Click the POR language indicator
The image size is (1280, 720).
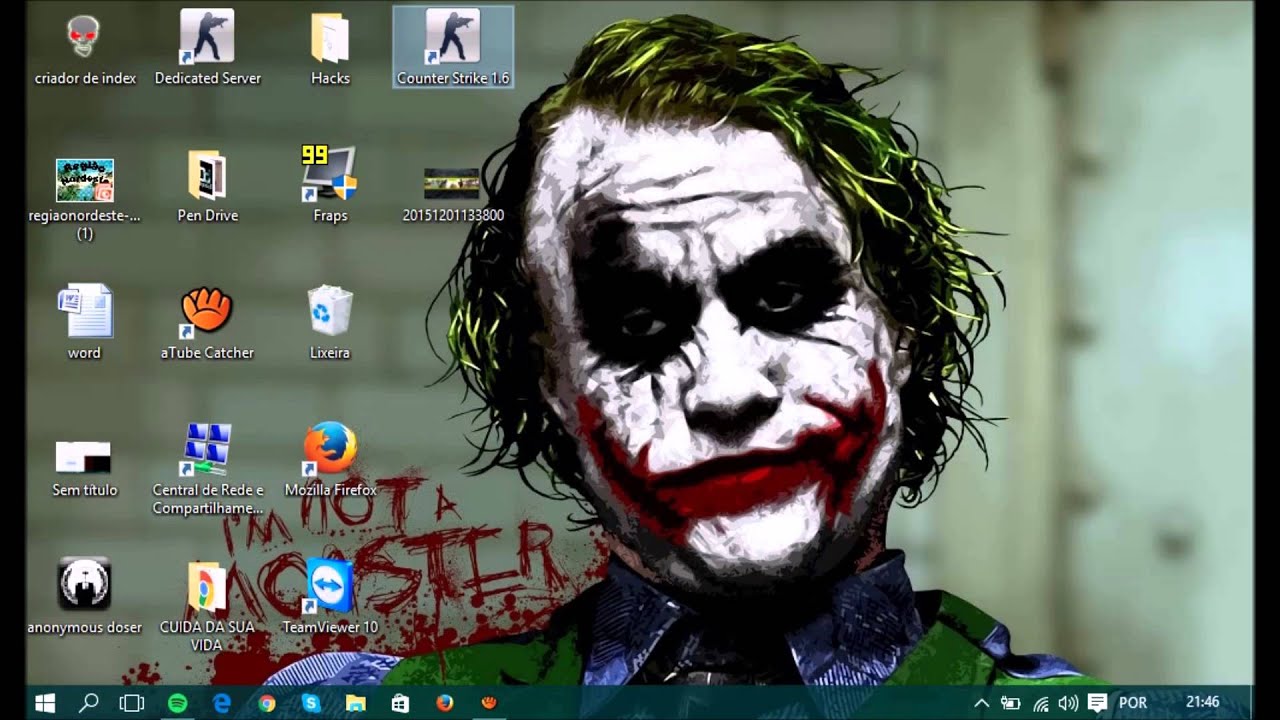[x=1133, y=703]
